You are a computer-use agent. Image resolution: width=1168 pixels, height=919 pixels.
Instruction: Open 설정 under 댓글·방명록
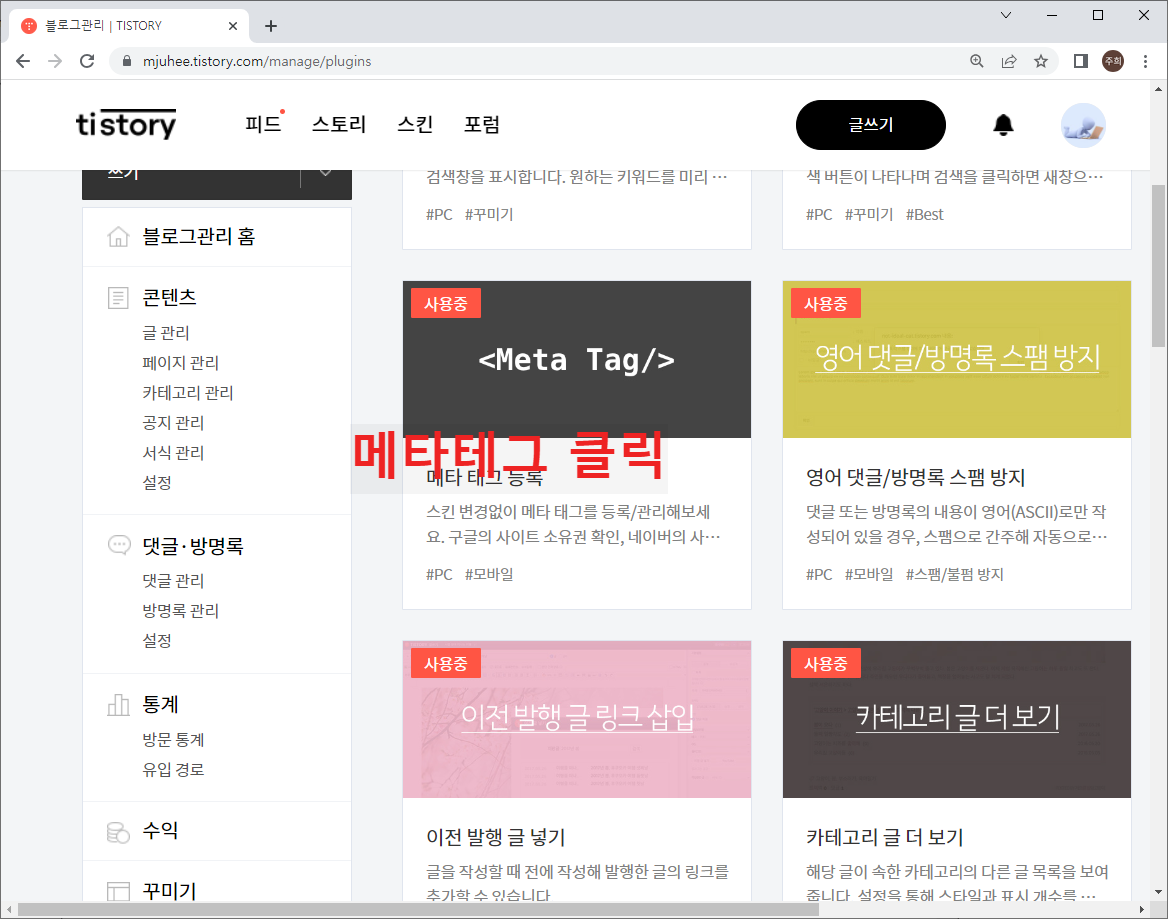(x=157, y=640)
